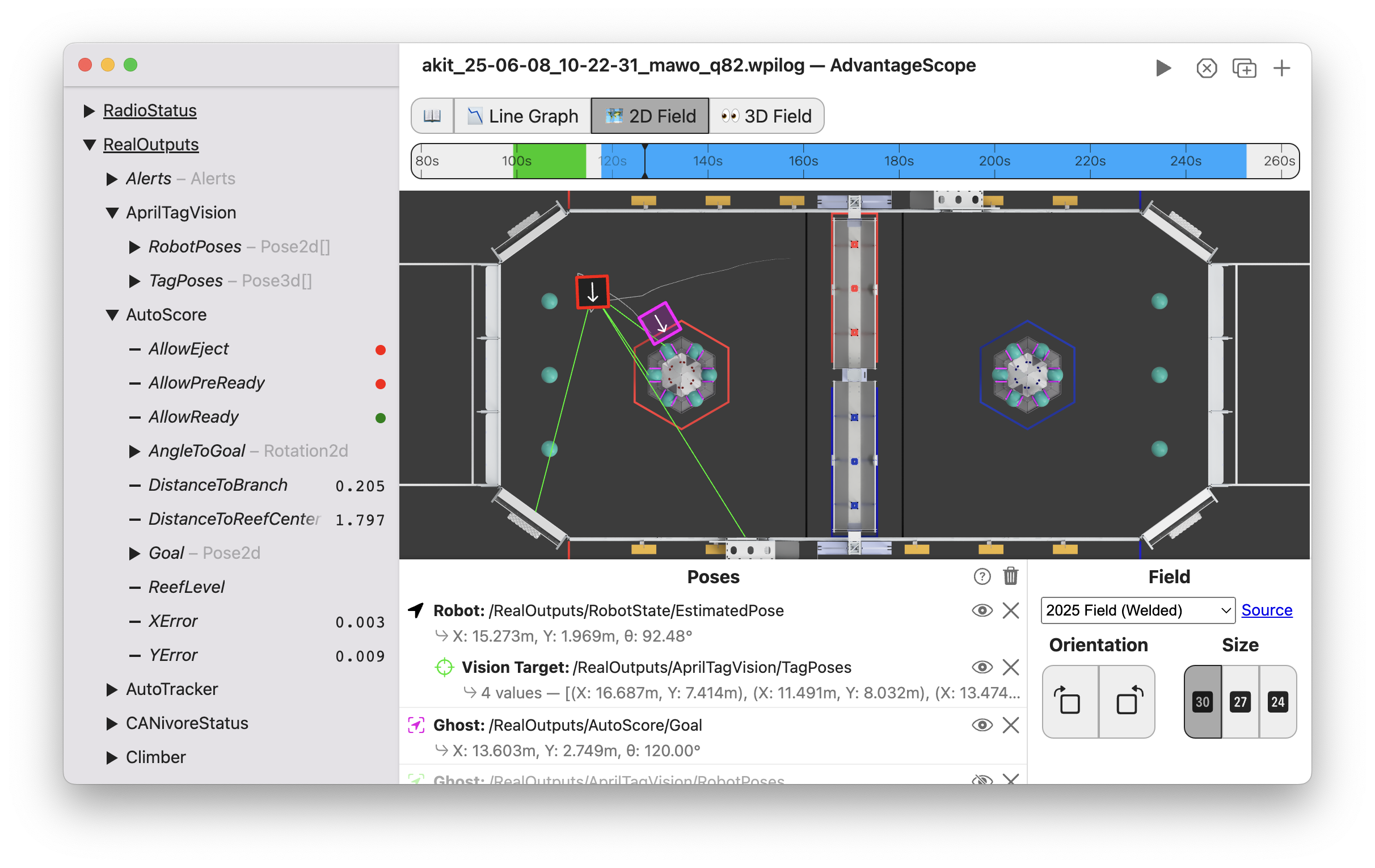Open the documentation book tab
Screen dimensions: 1375x868
point(432,116)
